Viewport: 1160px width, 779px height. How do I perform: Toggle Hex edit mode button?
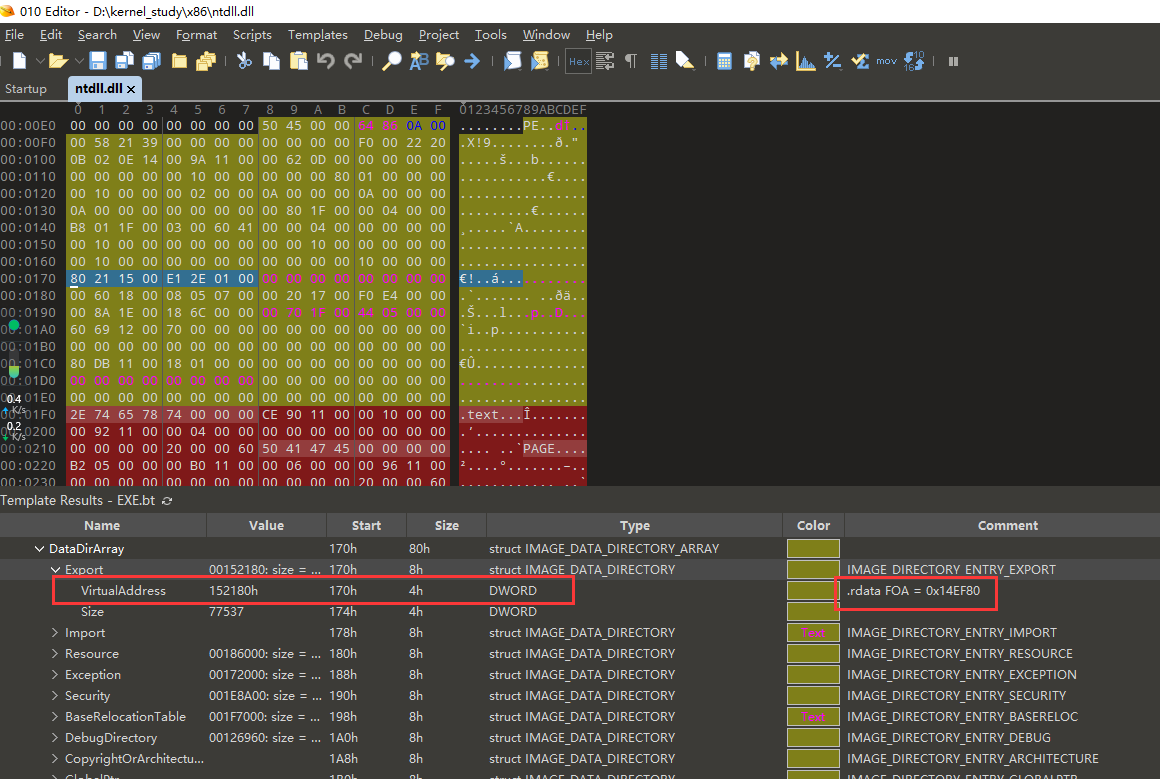(x=579, y=61)
